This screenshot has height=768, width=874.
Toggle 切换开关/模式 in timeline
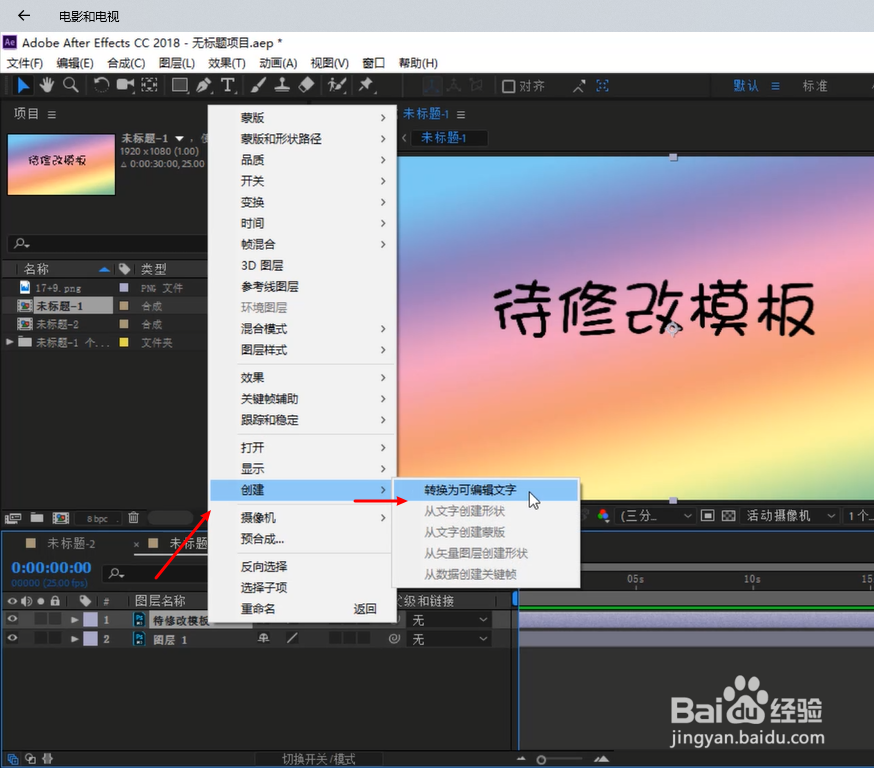[x=318, y=759]
